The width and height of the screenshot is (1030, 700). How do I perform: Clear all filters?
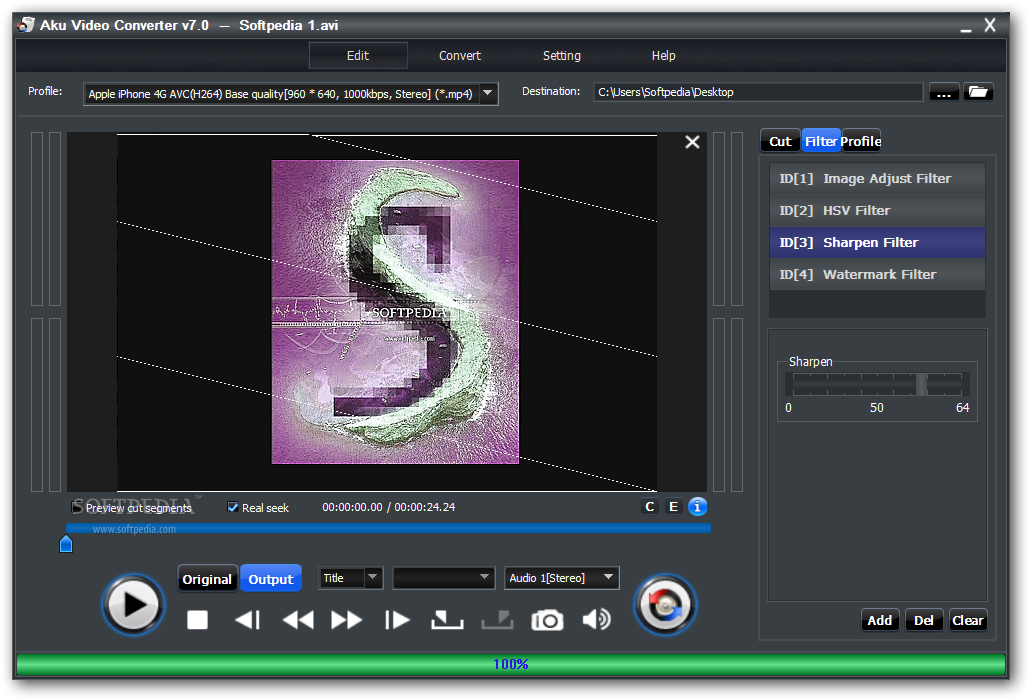[x=968, y=621]
